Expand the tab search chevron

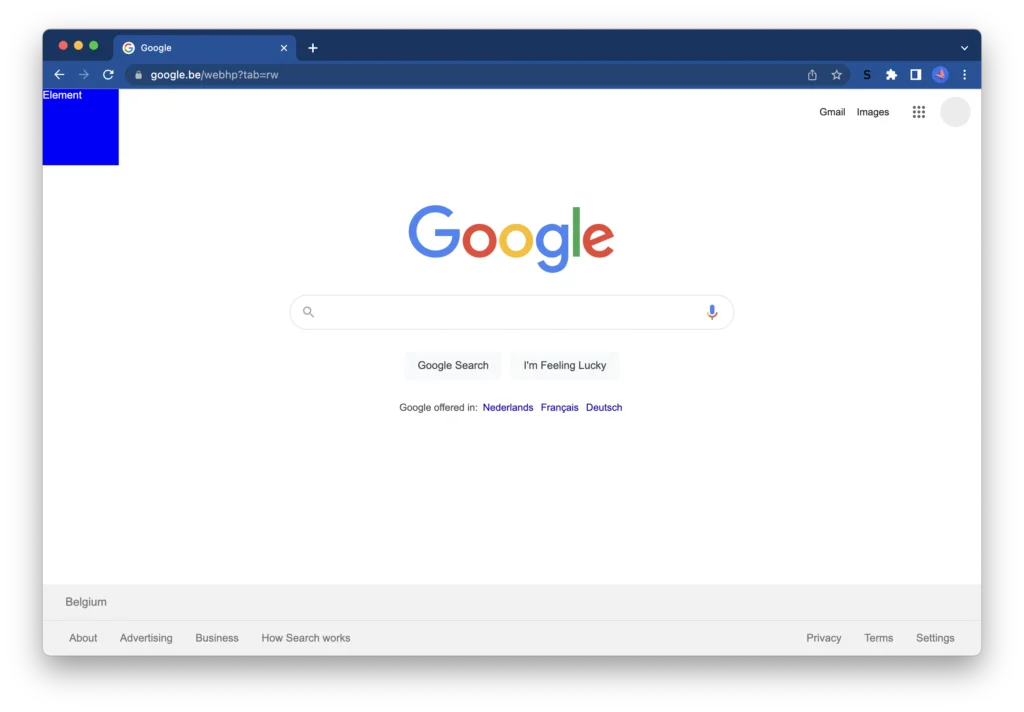[x=964, y=48]
